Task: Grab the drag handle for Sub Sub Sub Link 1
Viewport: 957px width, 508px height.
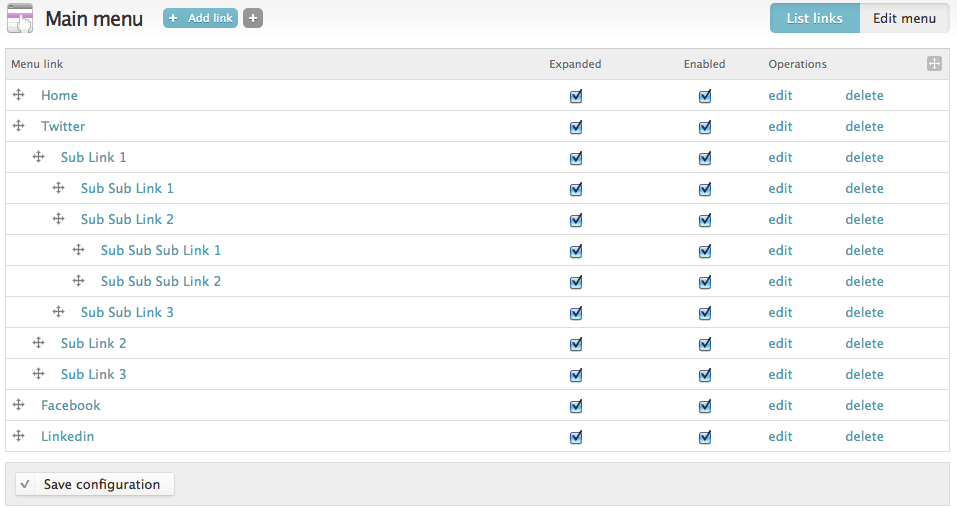Action: (79, 250)
